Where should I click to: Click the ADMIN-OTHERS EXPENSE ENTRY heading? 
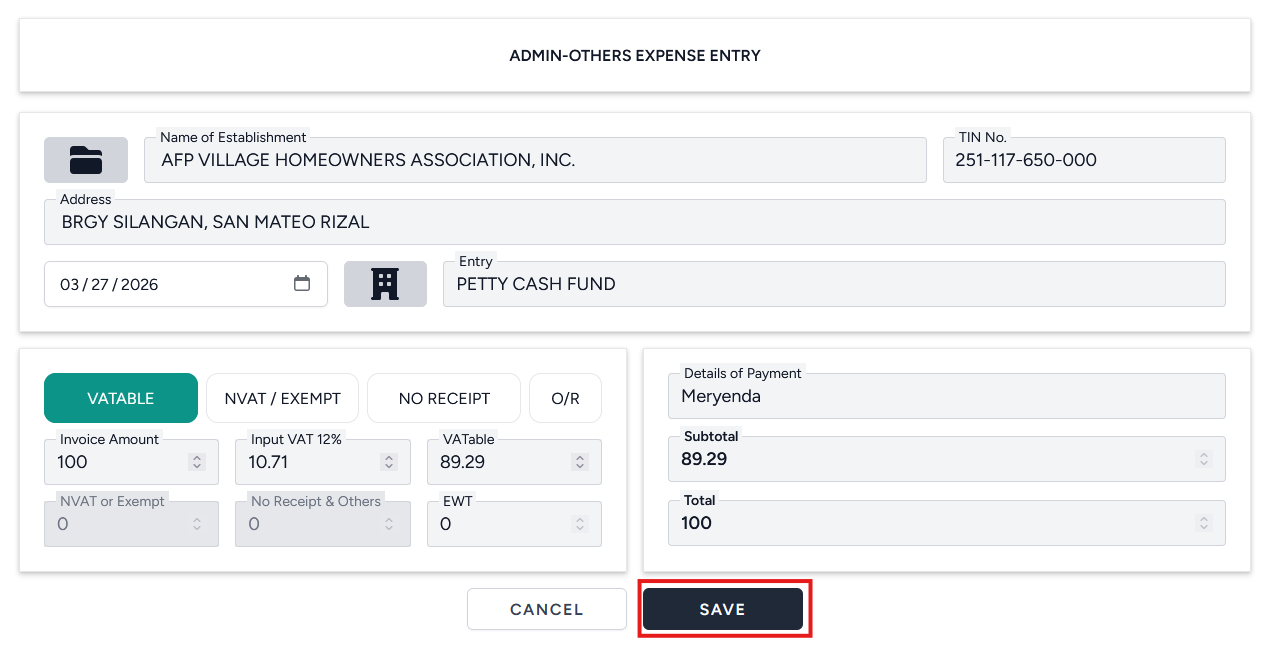[635, 56]
